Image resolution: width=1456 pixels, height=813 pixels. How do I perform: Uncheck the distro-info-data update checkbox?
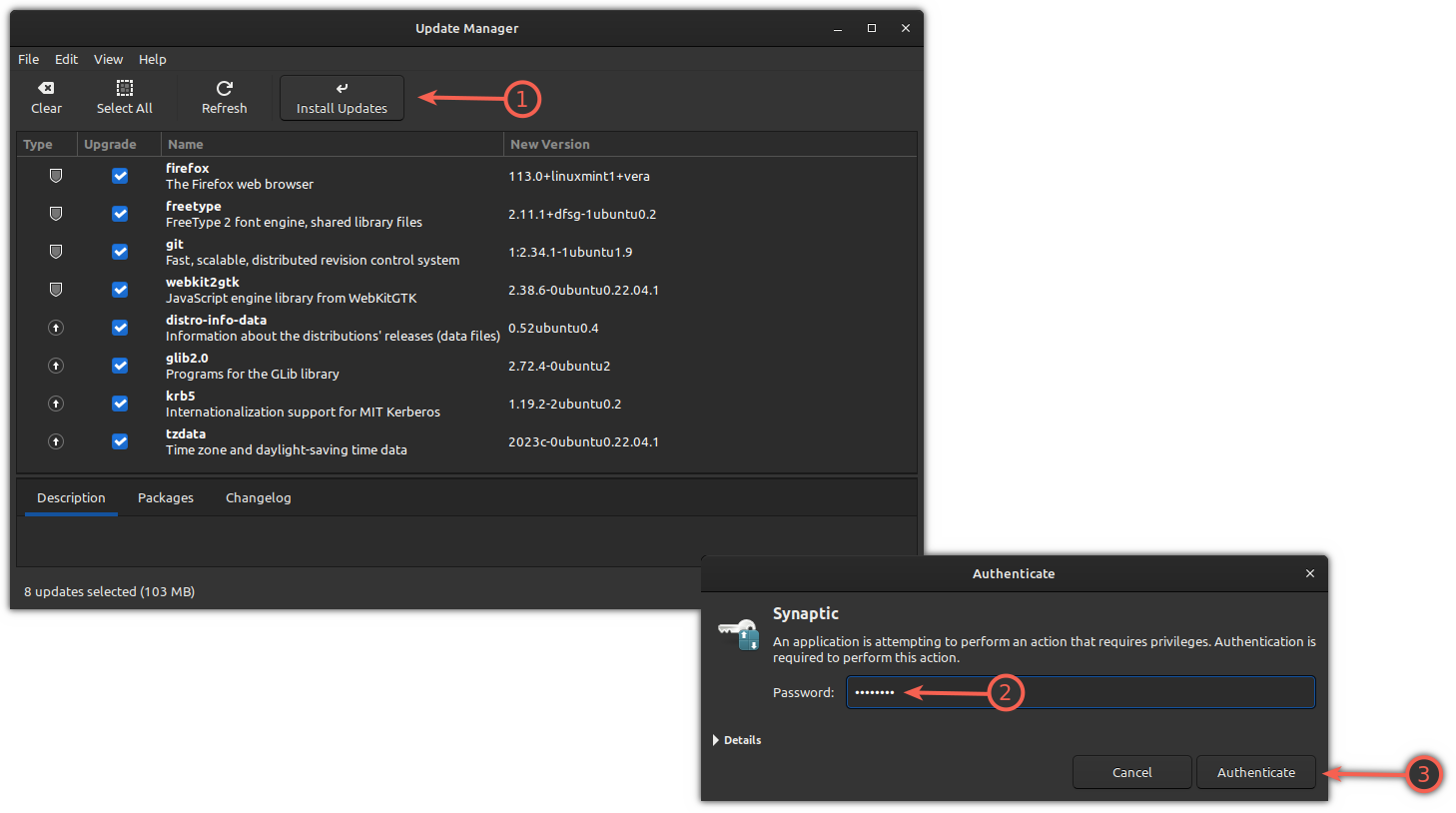[x=119, y=327]
